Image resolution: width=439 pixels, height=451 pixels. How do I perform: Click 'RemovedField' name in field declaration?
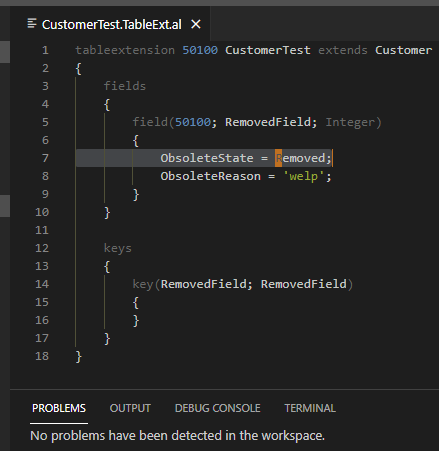(x=268, y=122)
